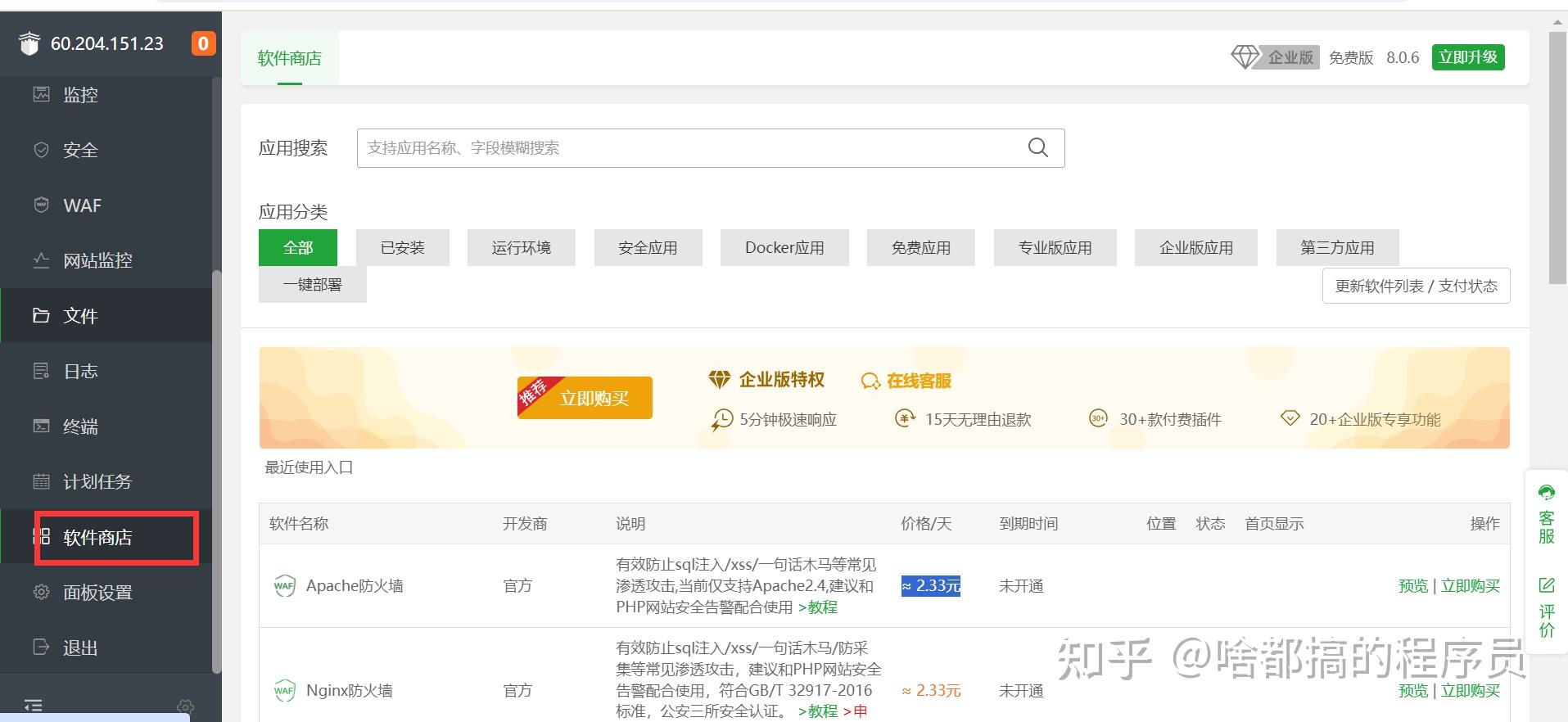Open online customer service headset icon
This screenshot has height=722, width=1568.
1546,493
